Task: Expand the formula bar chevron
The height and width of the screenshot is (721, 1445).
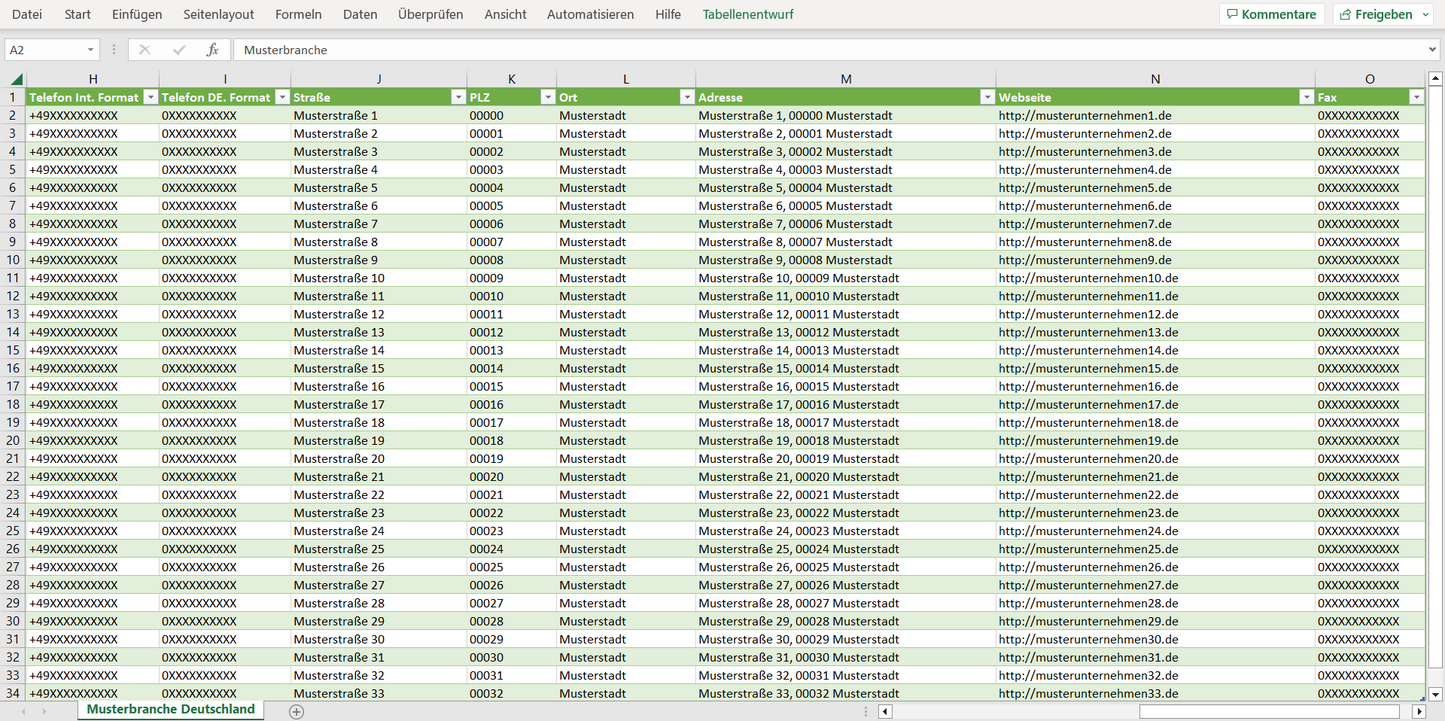Action: click(x=1433, y=50)
